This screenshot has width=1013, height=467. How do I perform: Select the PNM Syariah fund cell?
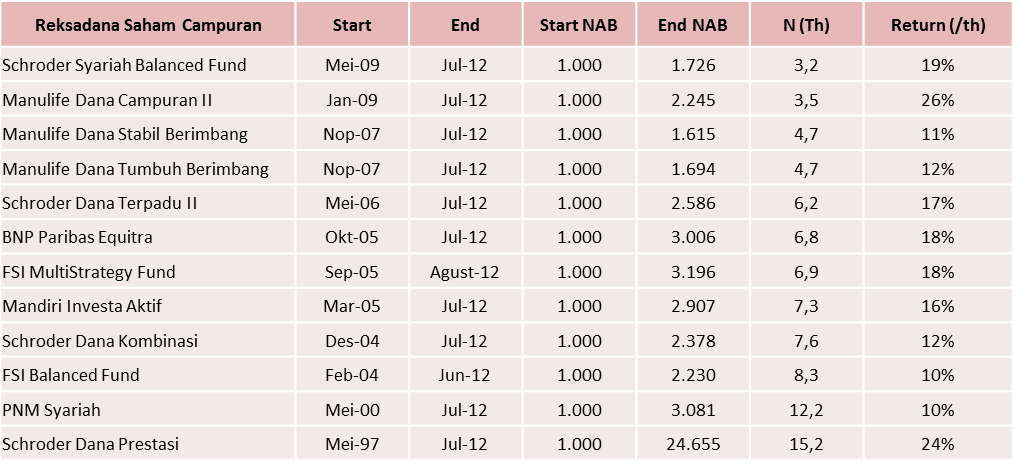point(52,410)
